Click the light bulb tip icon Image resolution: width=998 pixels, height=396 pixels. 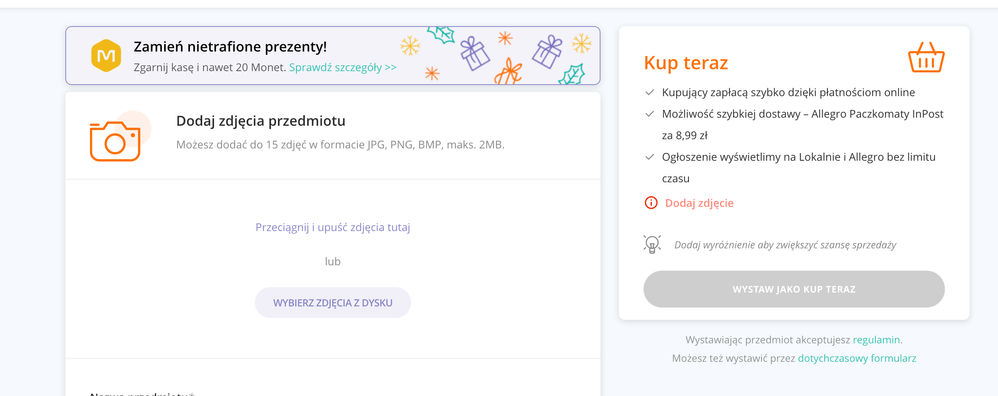[652, 244]
